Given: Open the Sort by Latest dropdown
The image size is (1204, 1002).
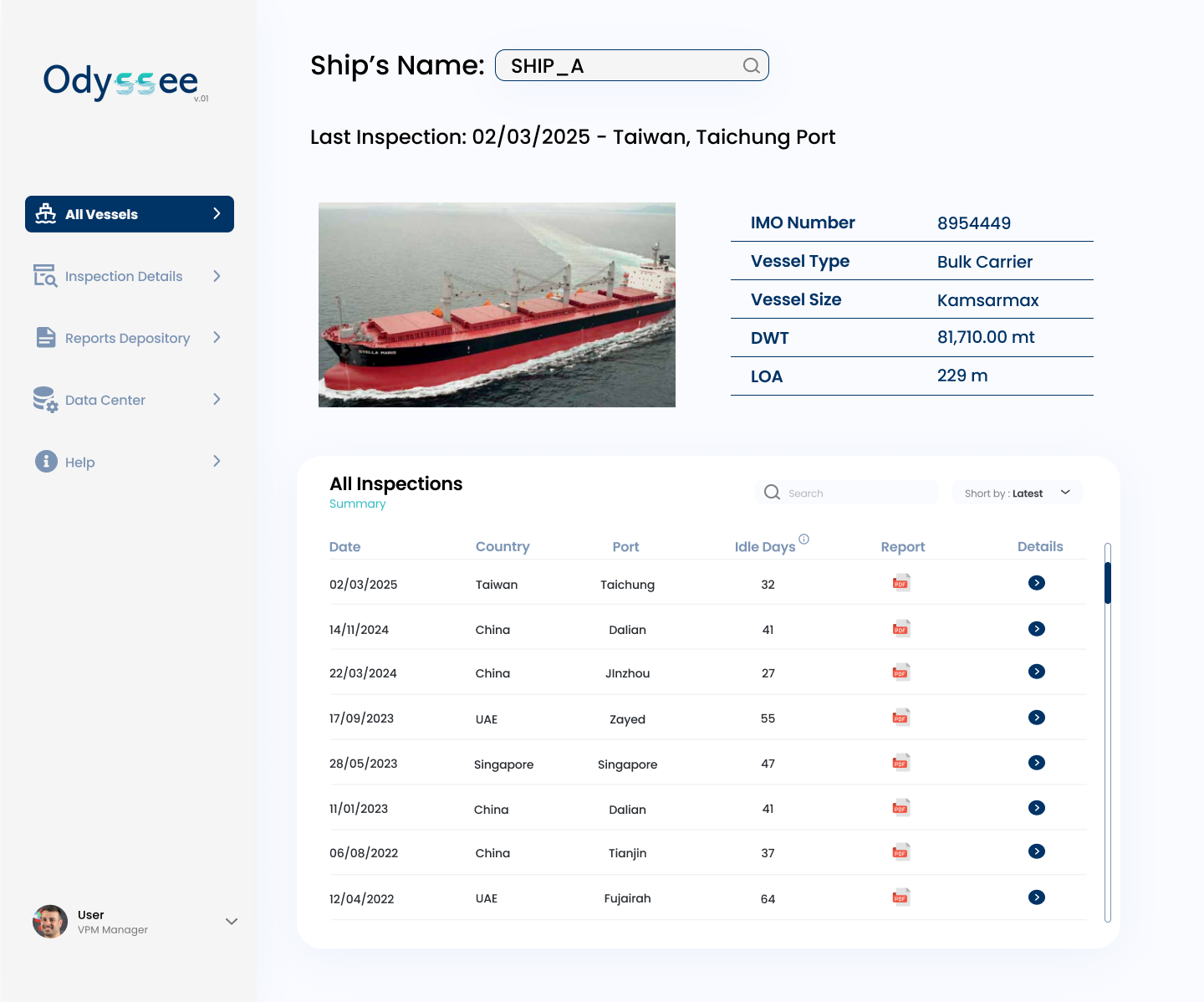Looking at the screenshot, I should pos(1018,493).
